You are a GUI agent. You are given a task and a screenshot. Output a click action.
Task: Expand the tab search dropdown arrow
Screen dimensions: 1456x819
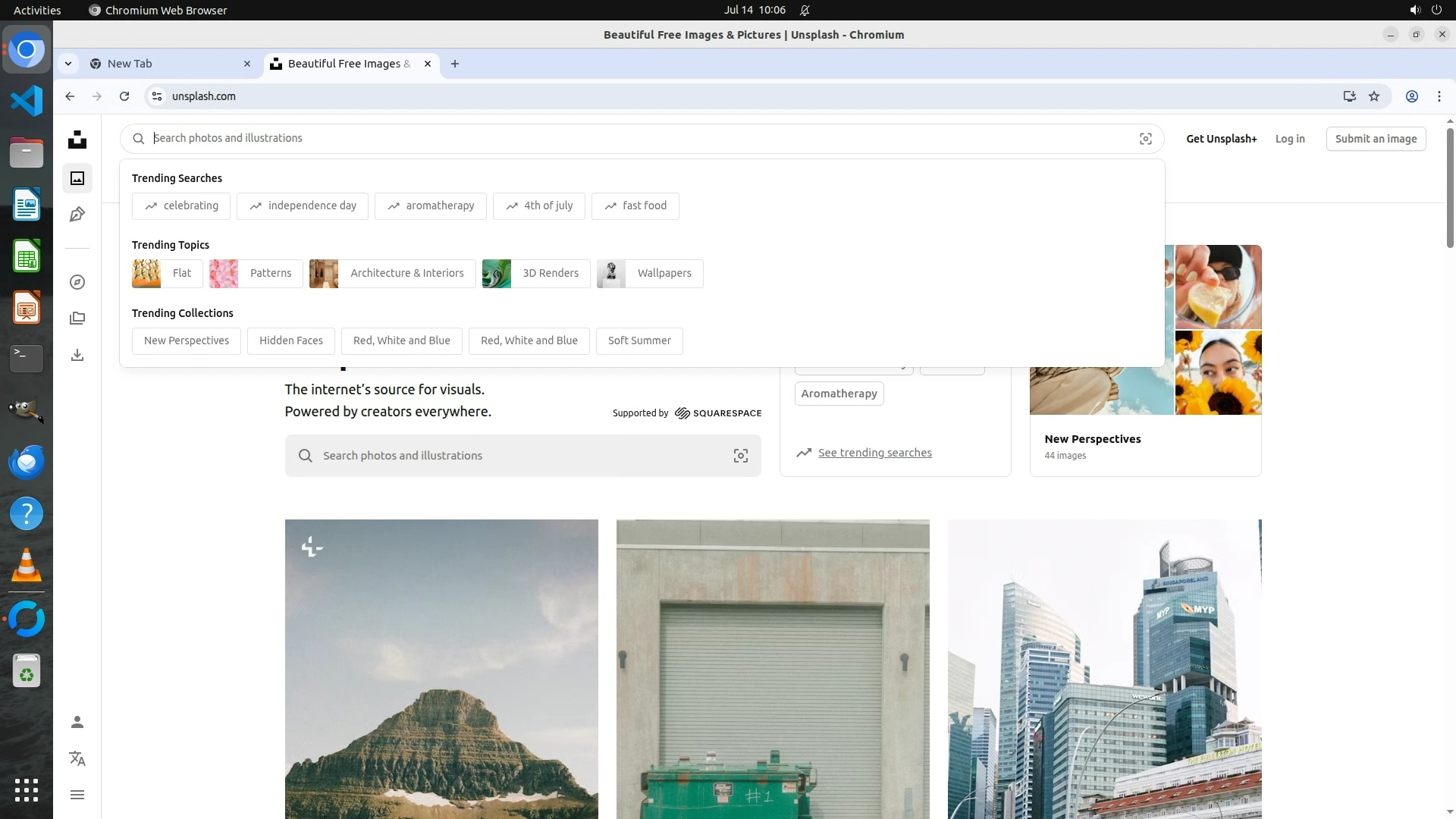pyautogui.click(x=68, y=64)
